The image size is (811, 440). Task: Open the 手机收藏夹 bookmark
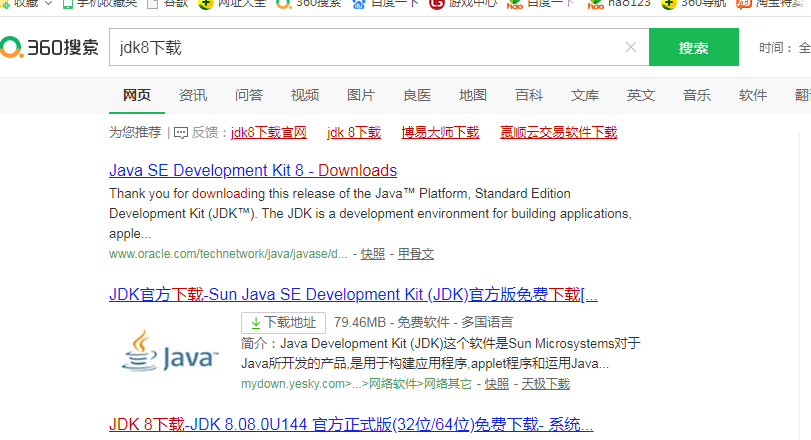[100, 4]
